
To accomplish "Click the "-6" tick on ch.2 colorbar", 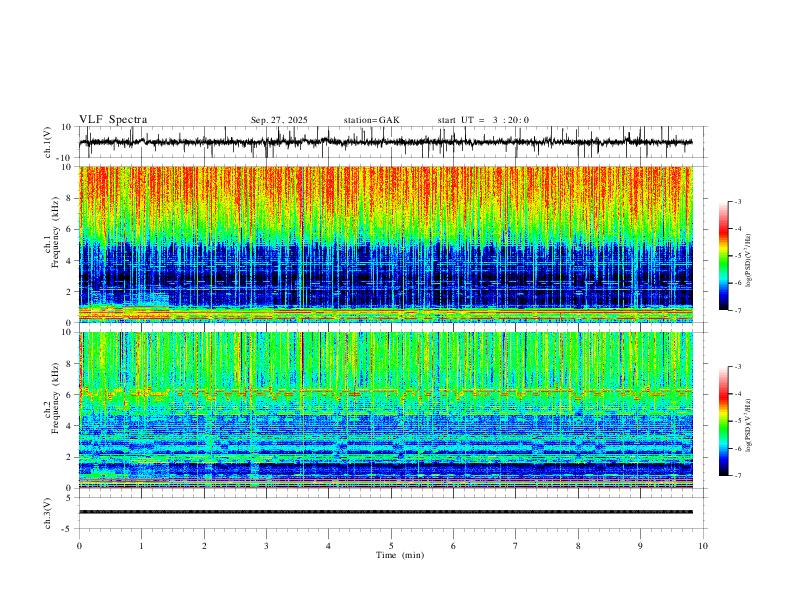I will [x=738, y=448].
